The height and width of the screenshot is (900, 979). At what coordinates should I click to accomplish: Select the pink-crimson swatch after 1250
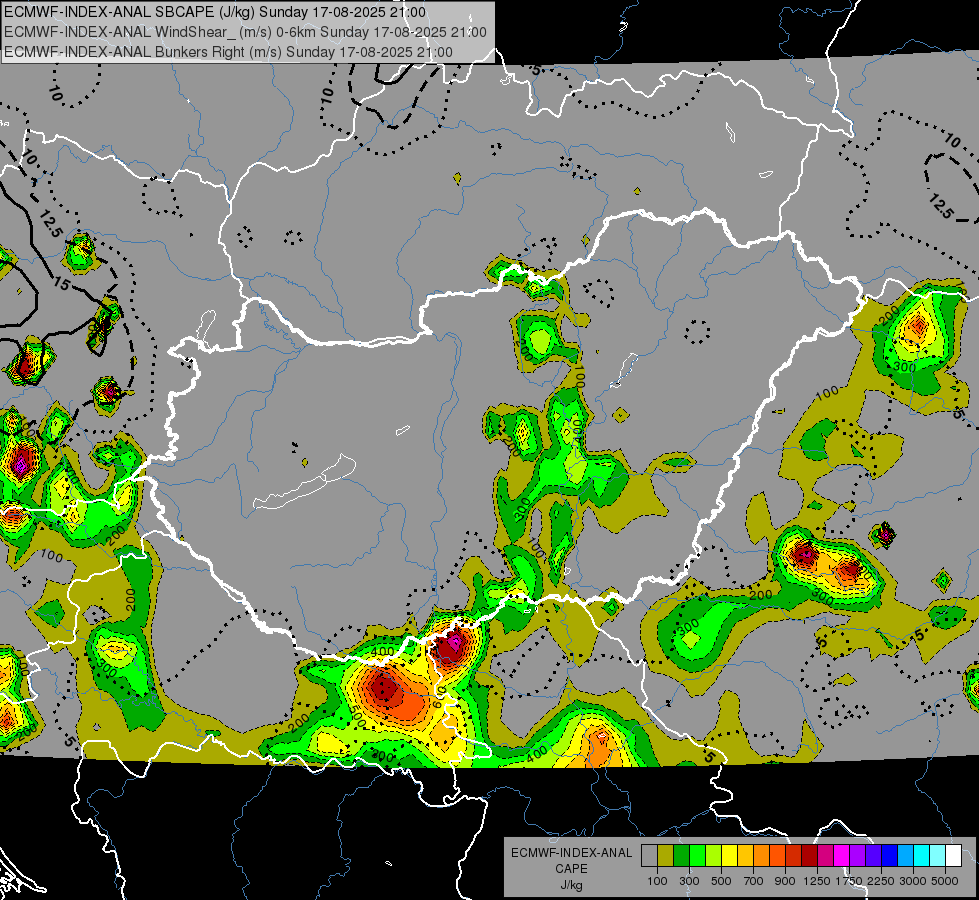pos(825,855)
